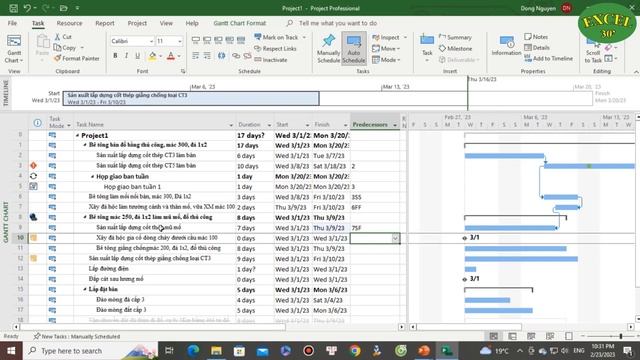Click Tell me what you want to do
This screenshot has height=360, width=640.
pyautogui.click(x=338, y=23)
